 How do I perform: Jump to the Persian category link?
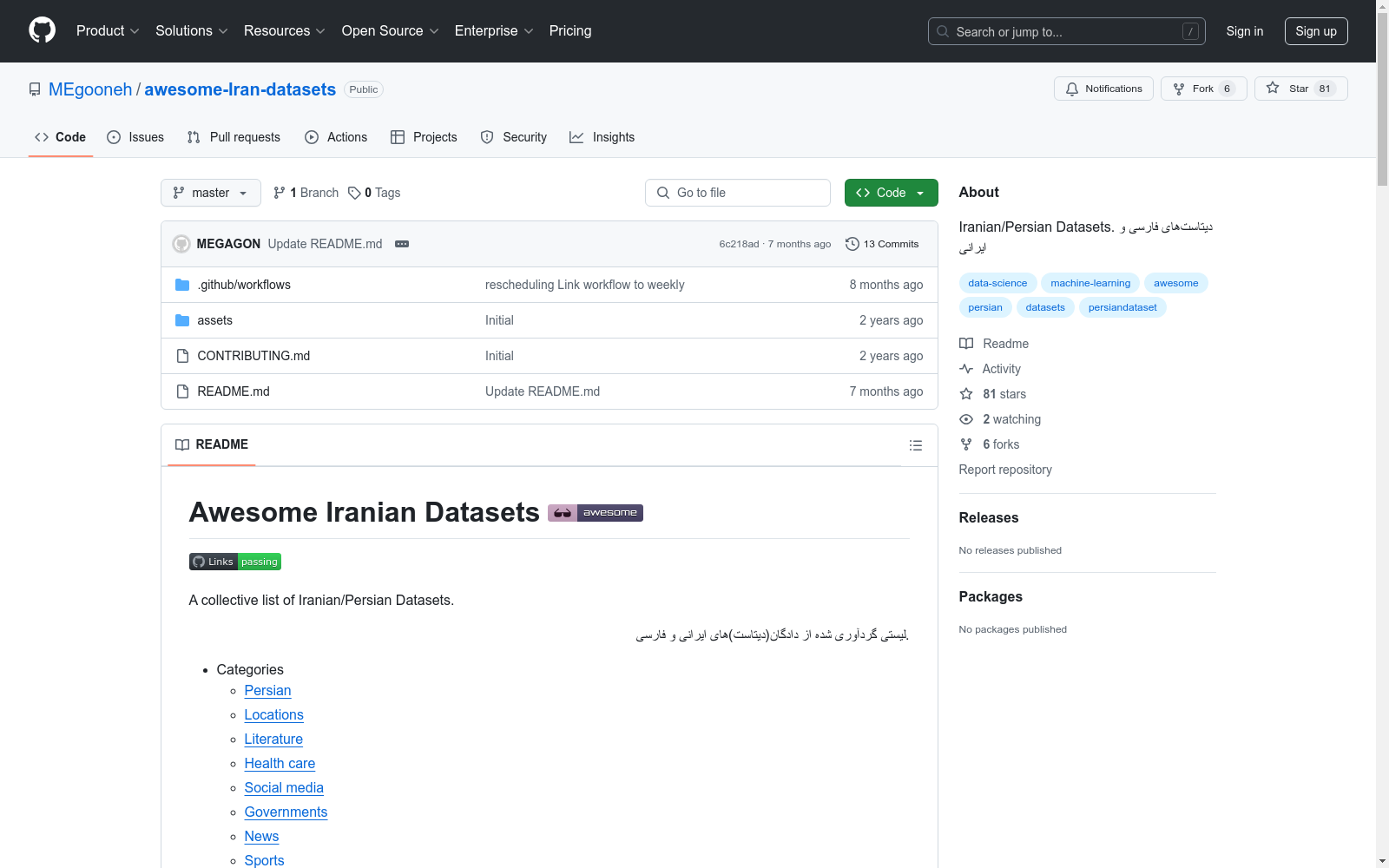[267, 691]
